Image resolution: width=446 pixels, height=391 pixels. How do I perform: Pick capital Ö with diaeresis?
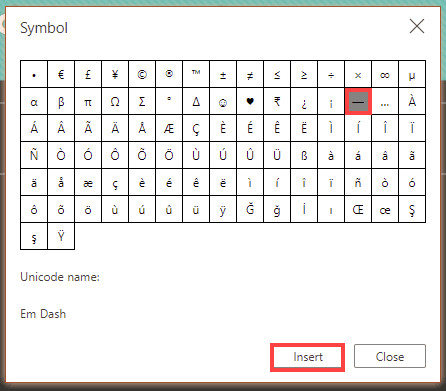tap(169, 155)
